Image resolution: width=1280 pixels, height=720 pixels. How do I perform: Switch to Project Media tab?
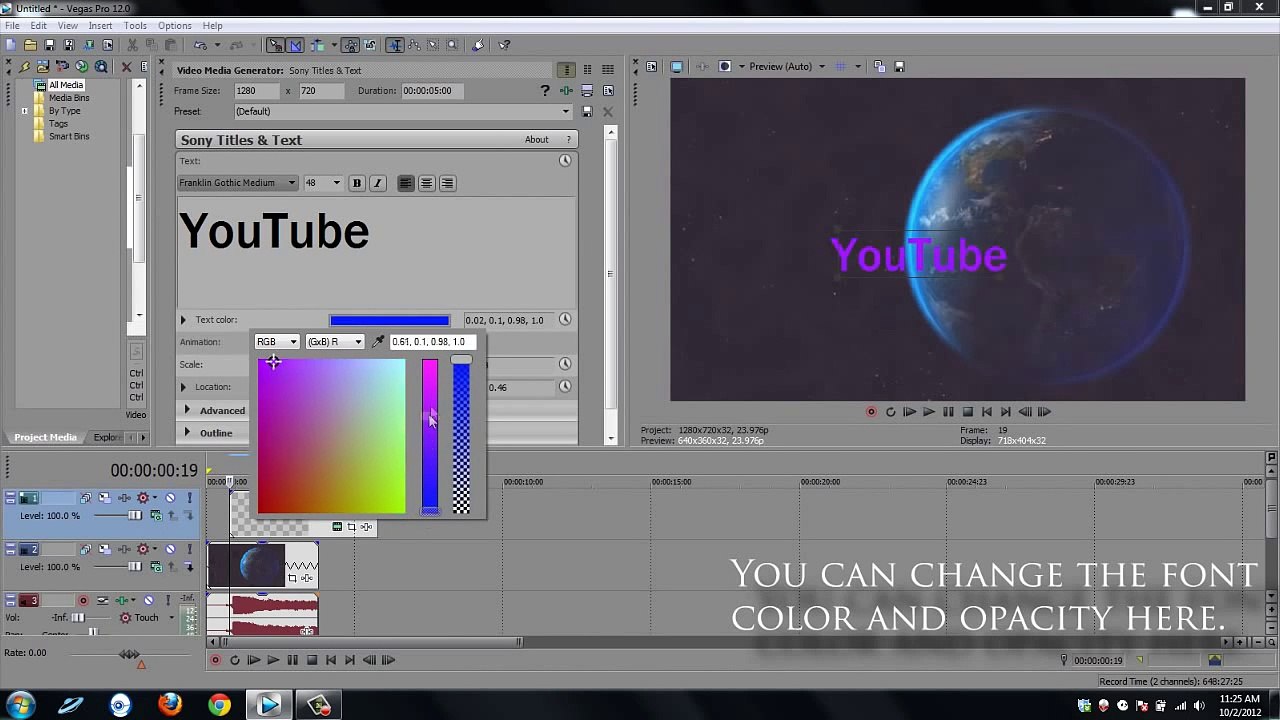(45, 437)
